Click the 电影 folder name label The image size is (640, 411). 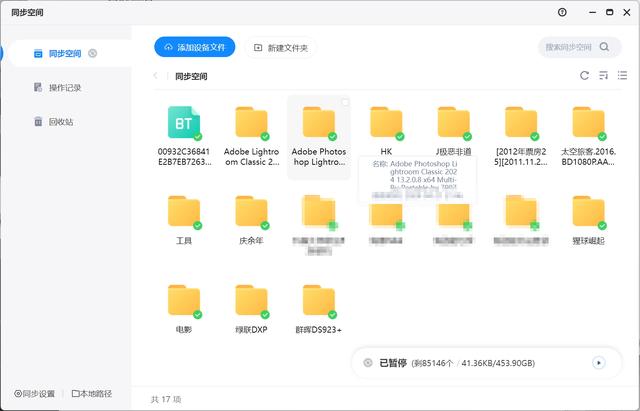tap(184, 330)
